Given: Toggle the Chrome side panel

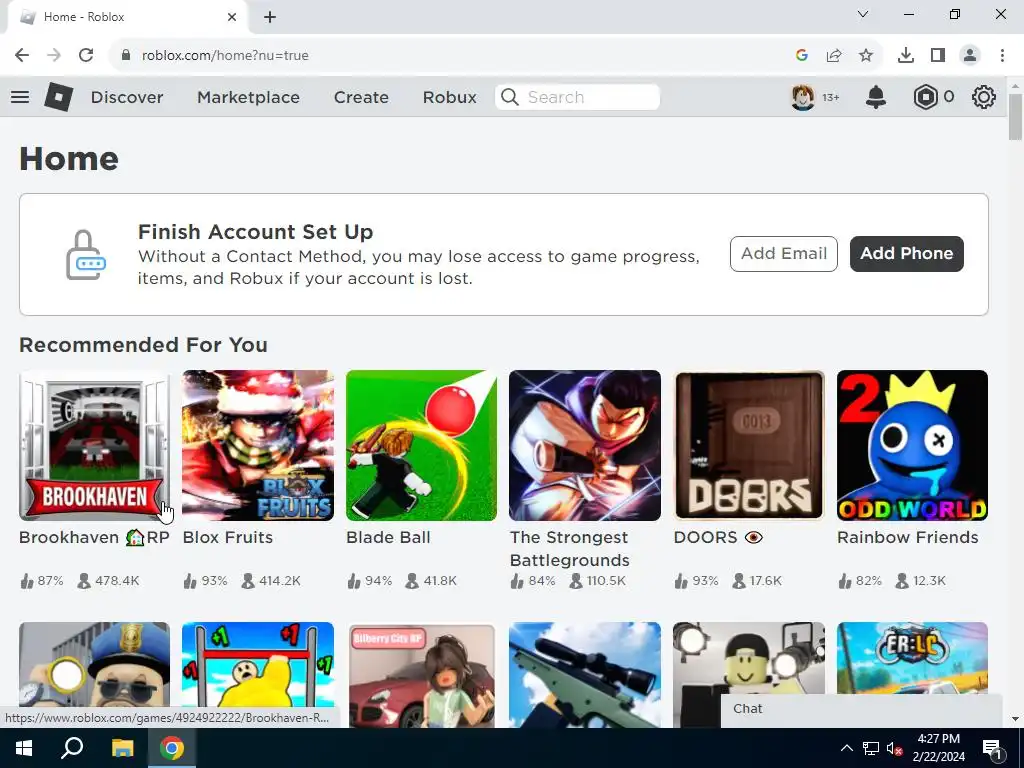Looking at the screenshot, I should click(x=938, y=56).
